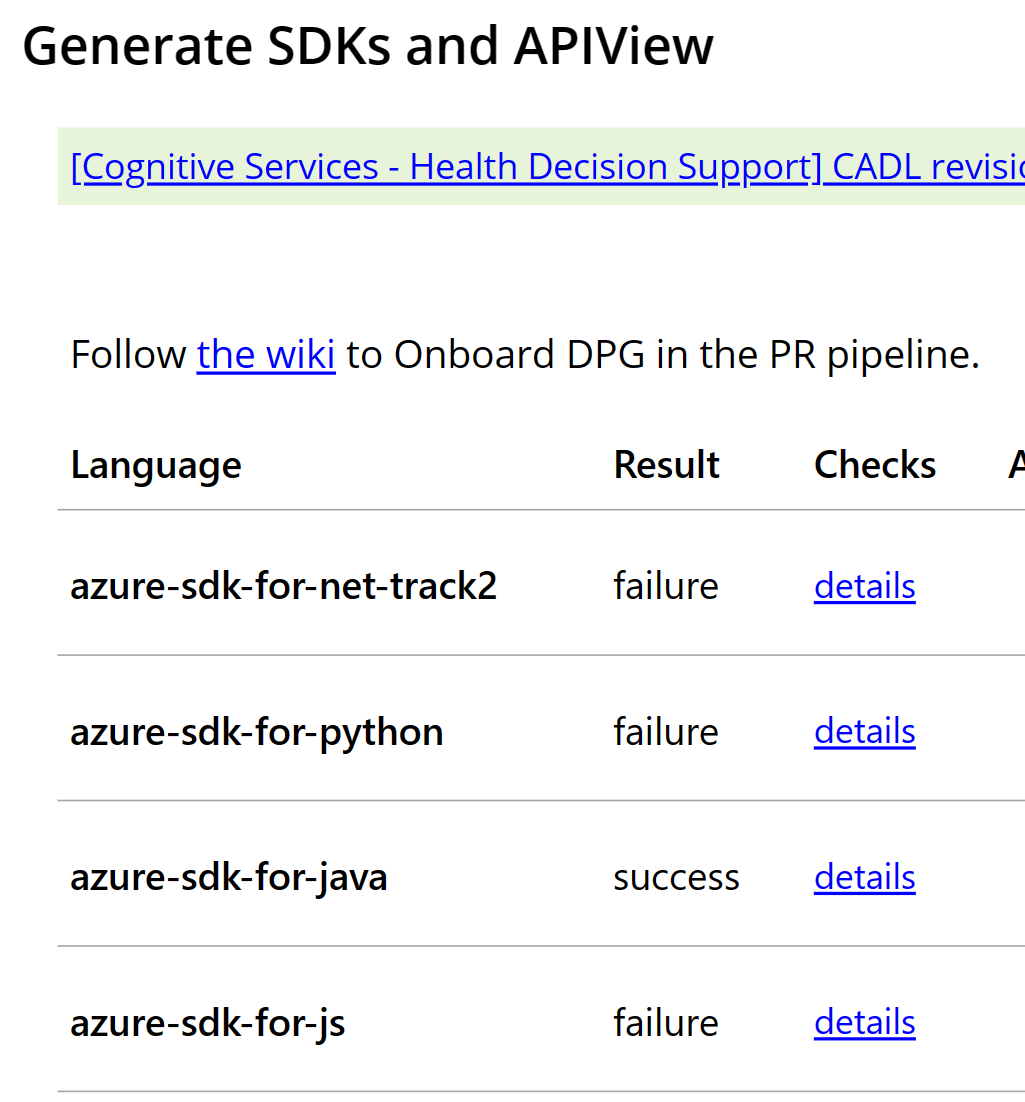Open details link for azure-sdk-for-python
This screenshot has height=1102, width=1025.
865,731
